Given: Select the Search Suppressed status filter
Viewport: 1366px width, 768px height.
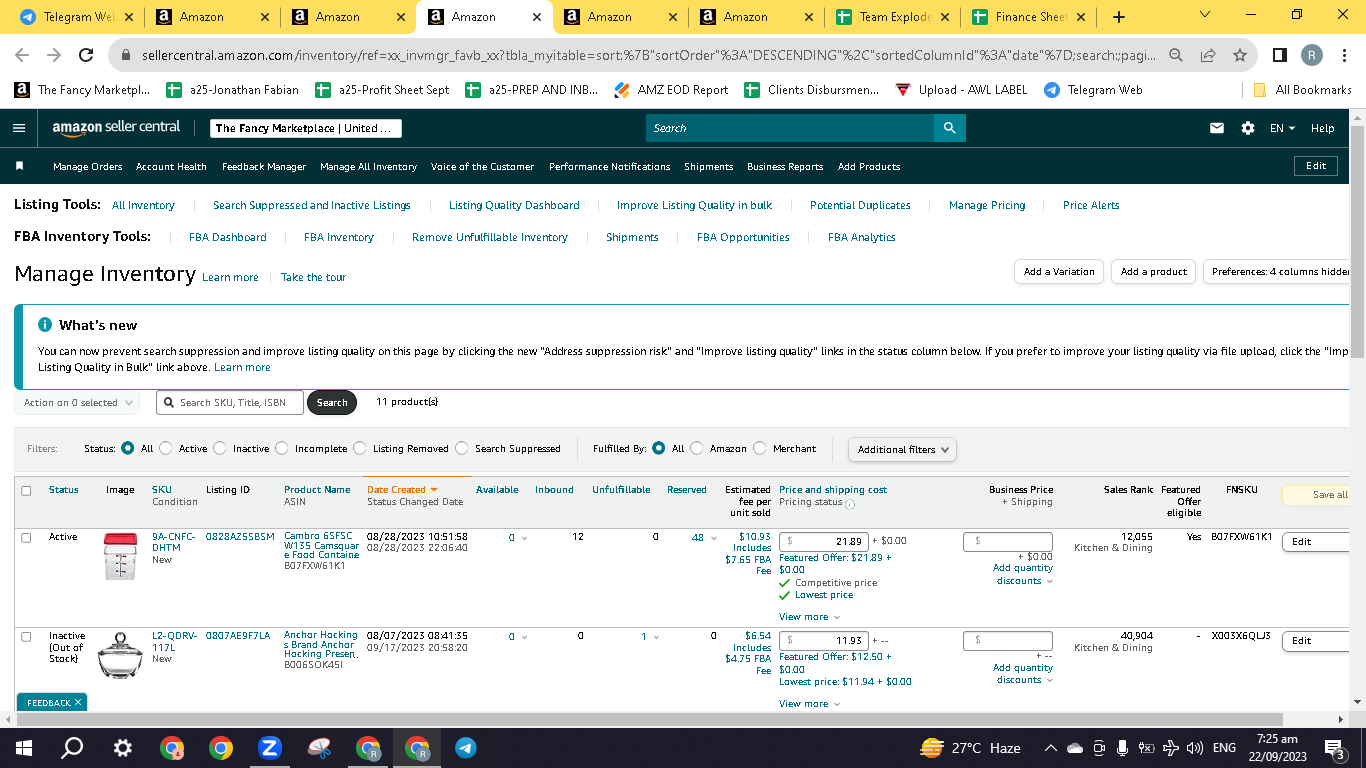Looking at the screenshot, I should point(462,449).
